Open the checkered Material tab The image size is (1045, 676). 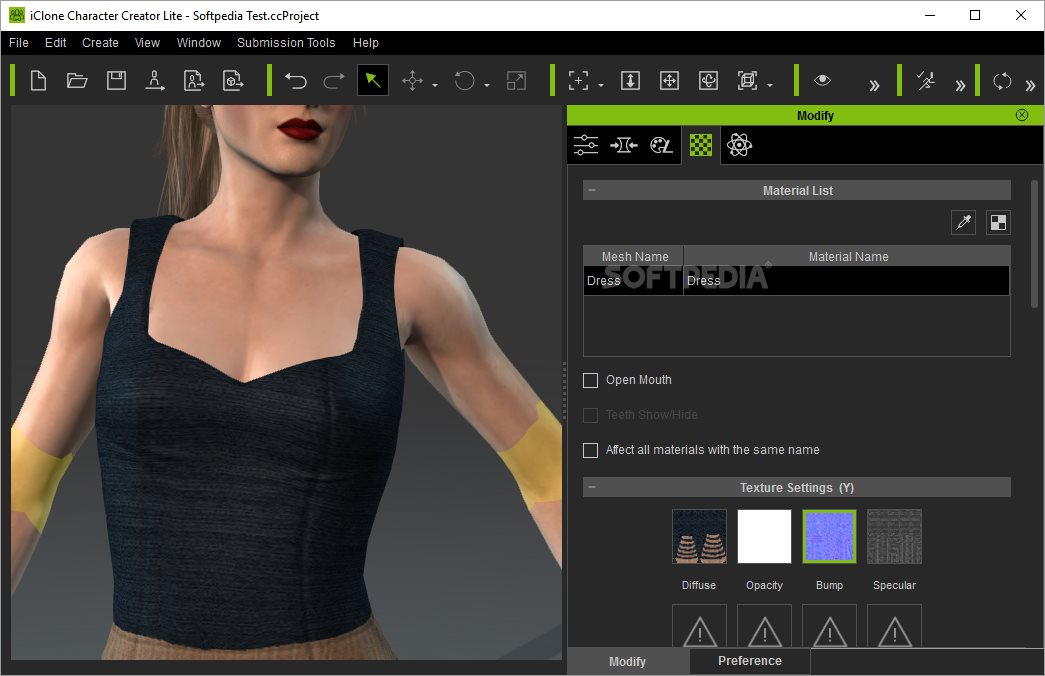pos(700,145)
